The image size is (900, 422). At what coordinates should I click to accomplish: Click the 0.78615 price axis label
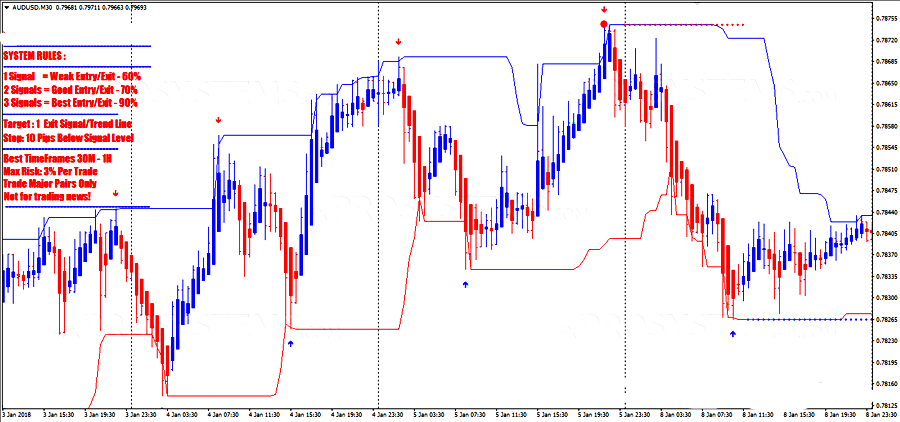(887, 104)
